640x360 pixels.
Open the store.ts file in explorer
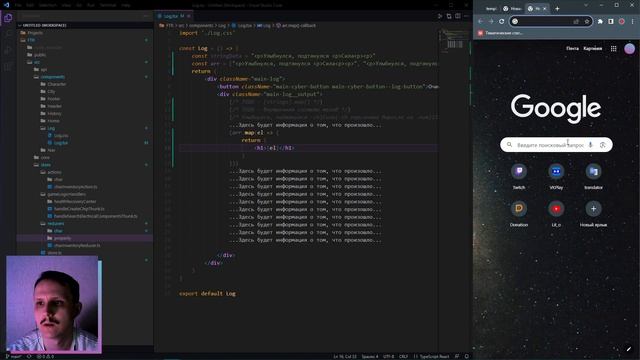(x=54, y=253)
